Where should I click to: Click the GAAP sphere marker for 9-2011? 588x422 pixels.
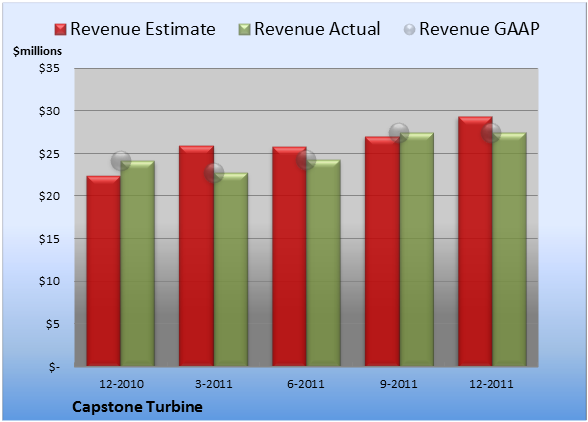(399, 132)
